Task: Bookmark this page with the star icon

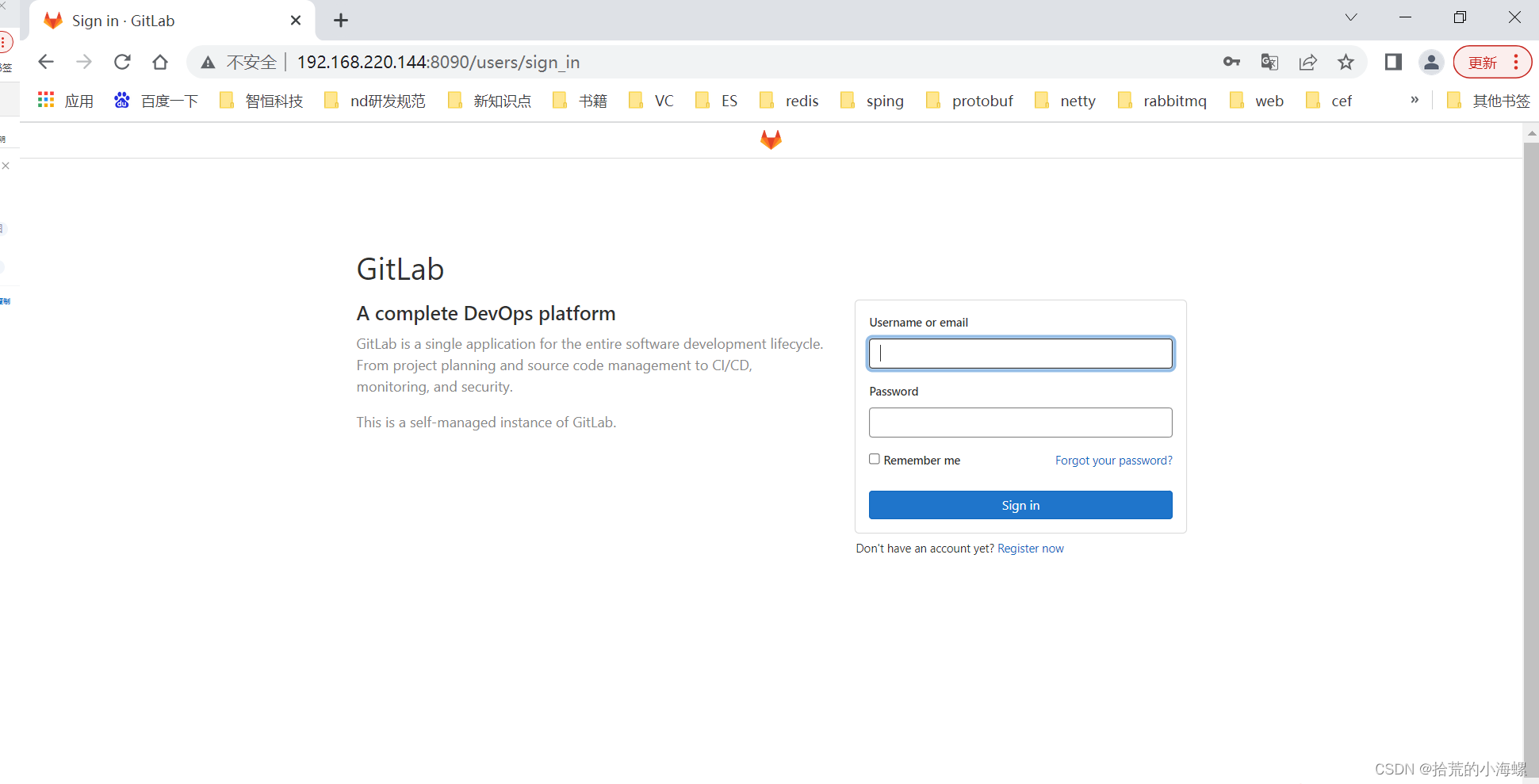Action: [1346, 62]
